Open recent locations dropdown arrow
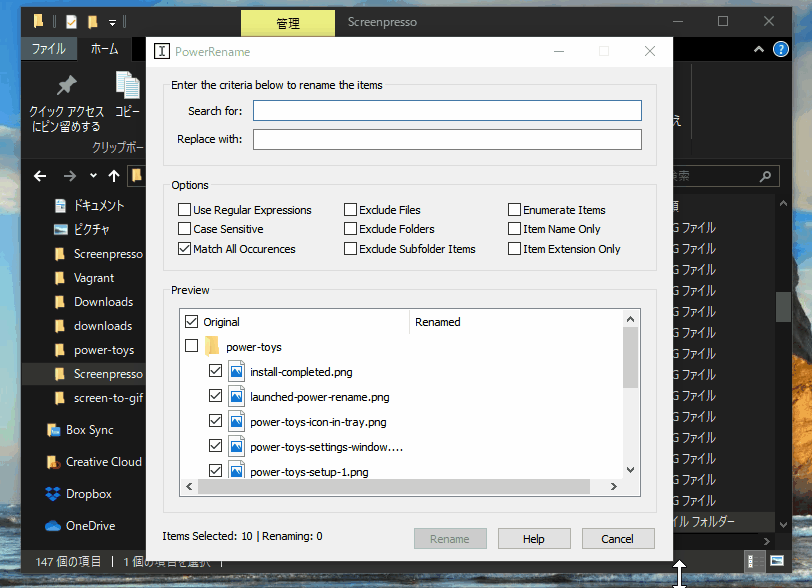This screenshot has height=588, width=812. click(93, 177)
